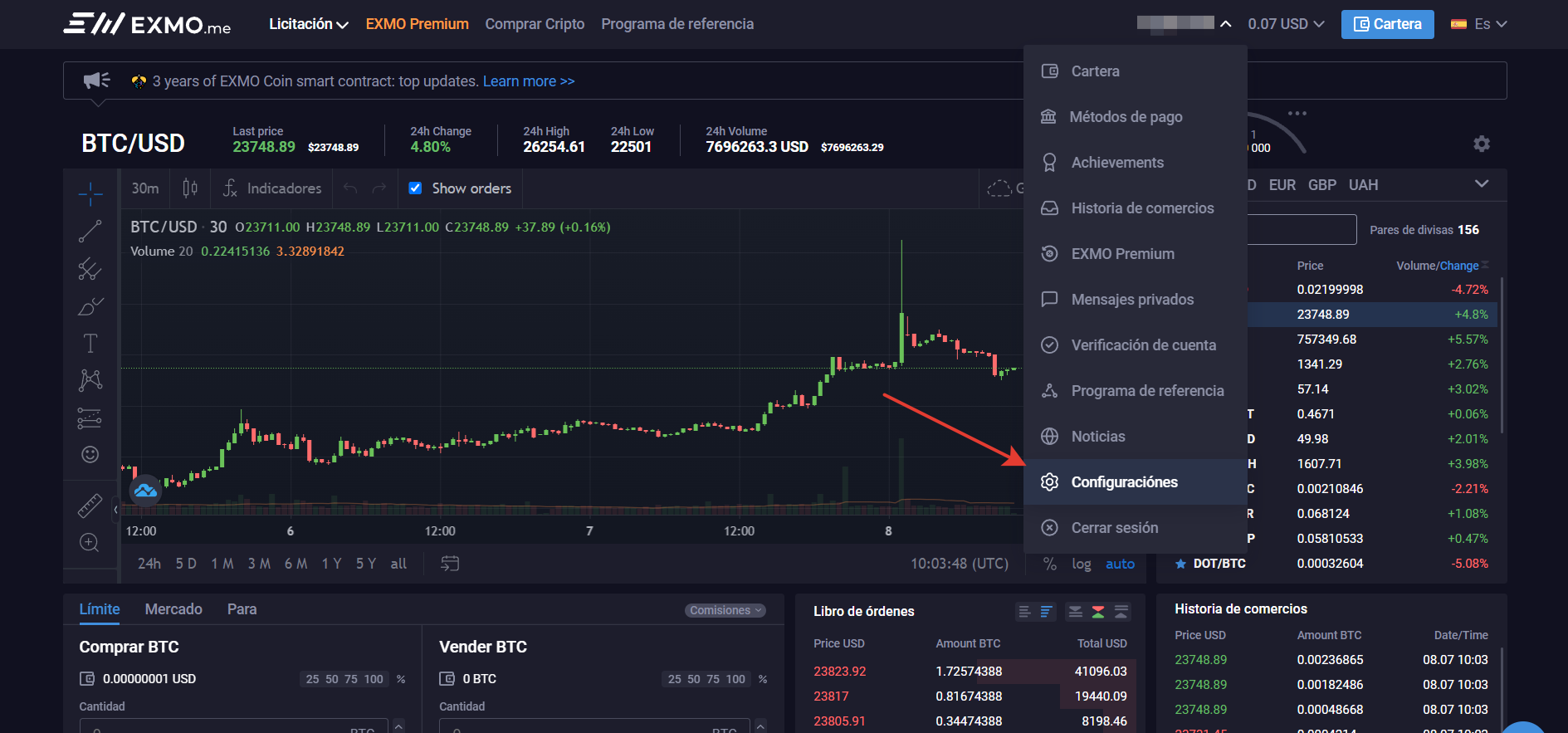The height and width of the screenshot is (733, 1568).
Task: Click the DOT/BTC favorite star
Action: click(1180, 564)
